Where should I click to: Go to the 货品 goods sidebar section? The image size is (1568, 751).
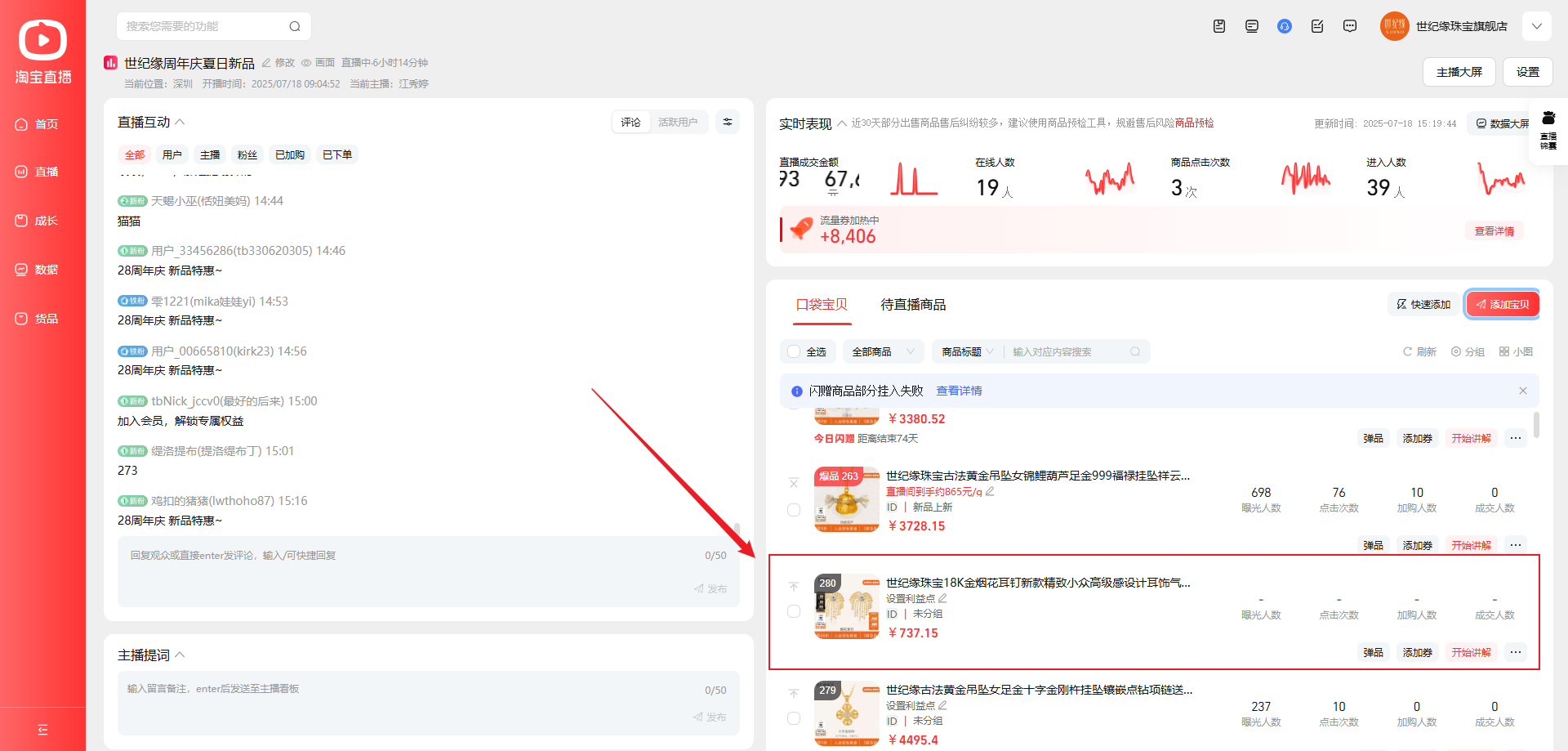pos(22,319)
